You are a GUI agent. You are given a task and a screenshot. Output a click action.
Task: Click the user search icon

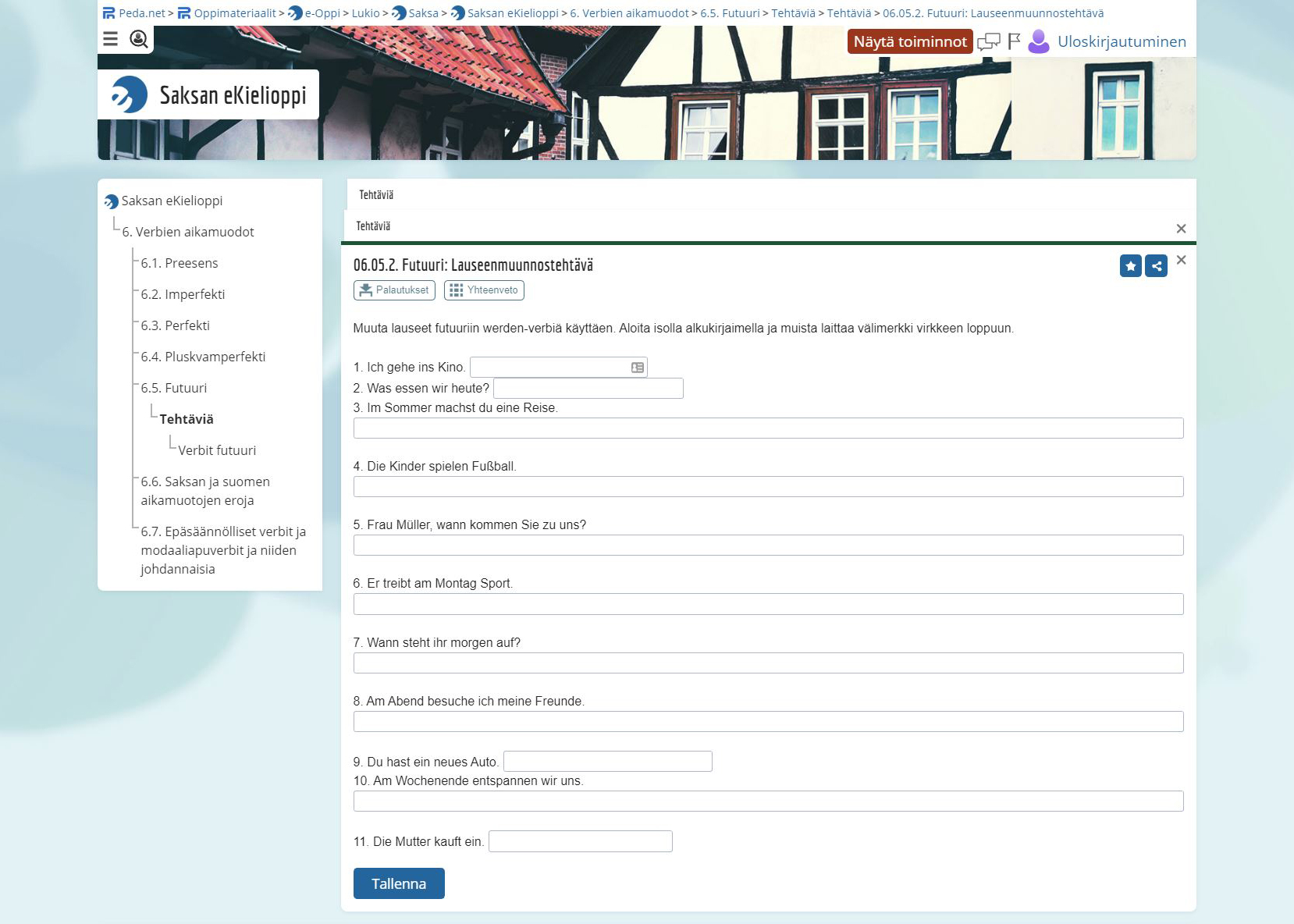coord(139,39)
